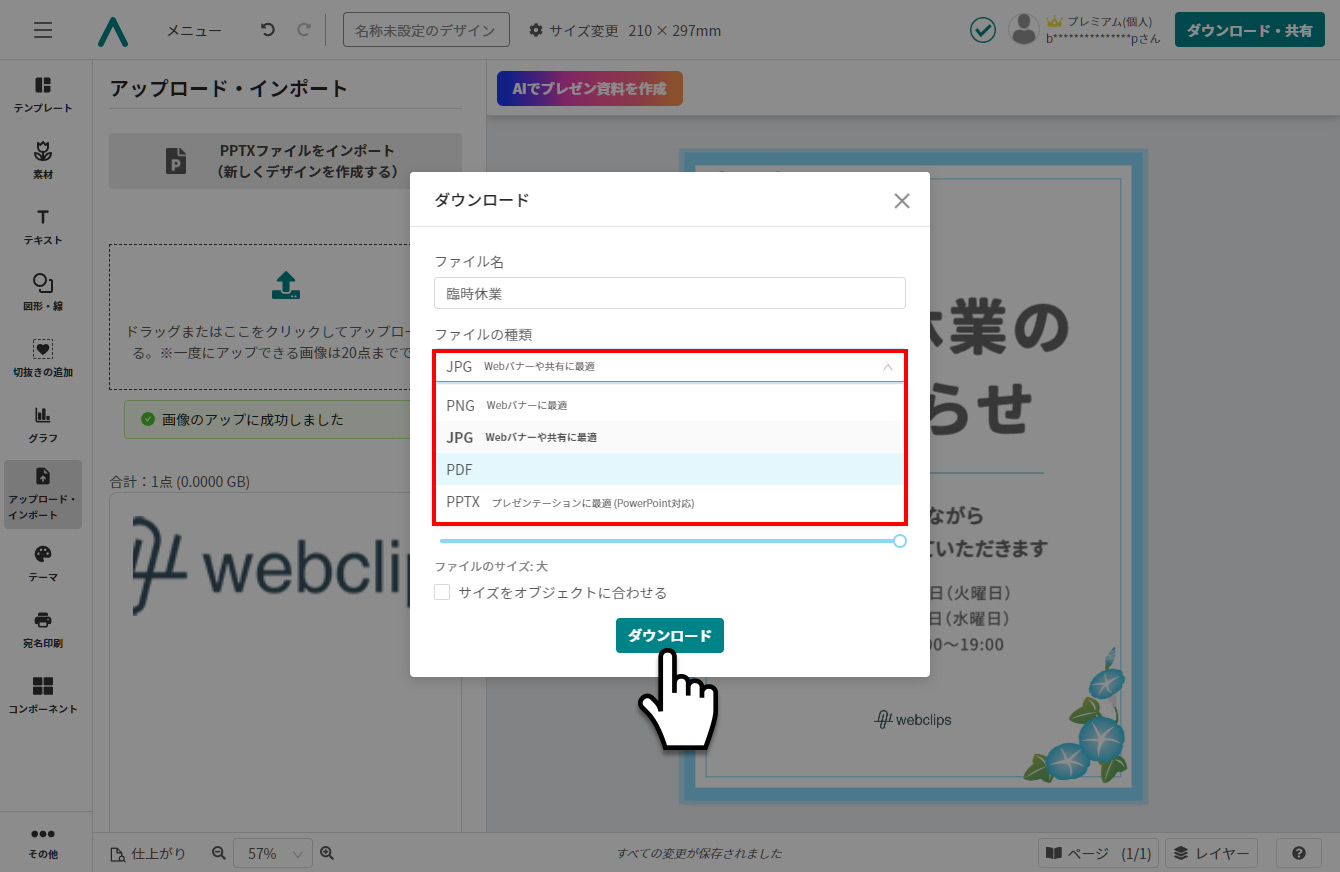Click the ファイルのサイズ slider handle
1340x872 pixels.
900,541
